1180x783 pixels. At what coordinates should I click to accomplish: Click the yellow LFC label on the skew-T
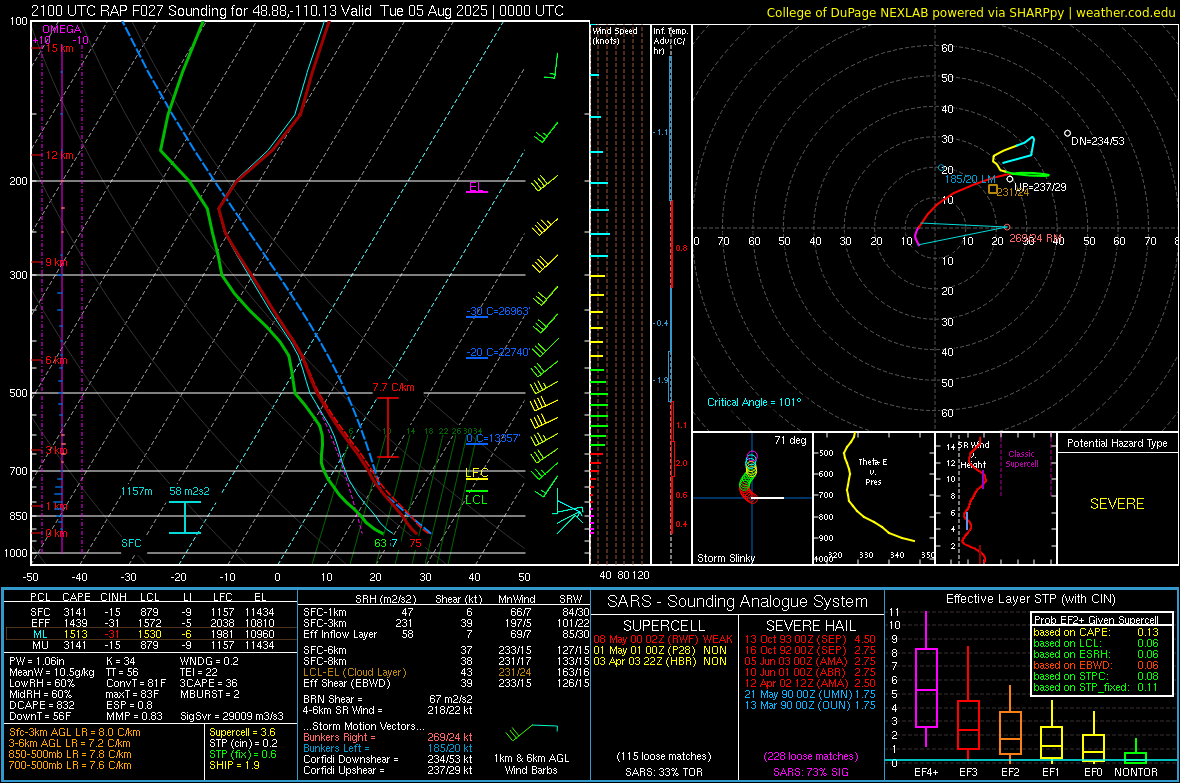(x=476, y=473)
